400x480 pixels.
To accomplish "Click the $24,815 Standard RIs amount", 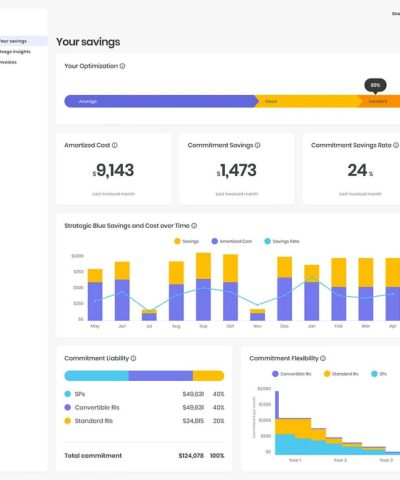I will pyautogui.click(x=193, y=421).
